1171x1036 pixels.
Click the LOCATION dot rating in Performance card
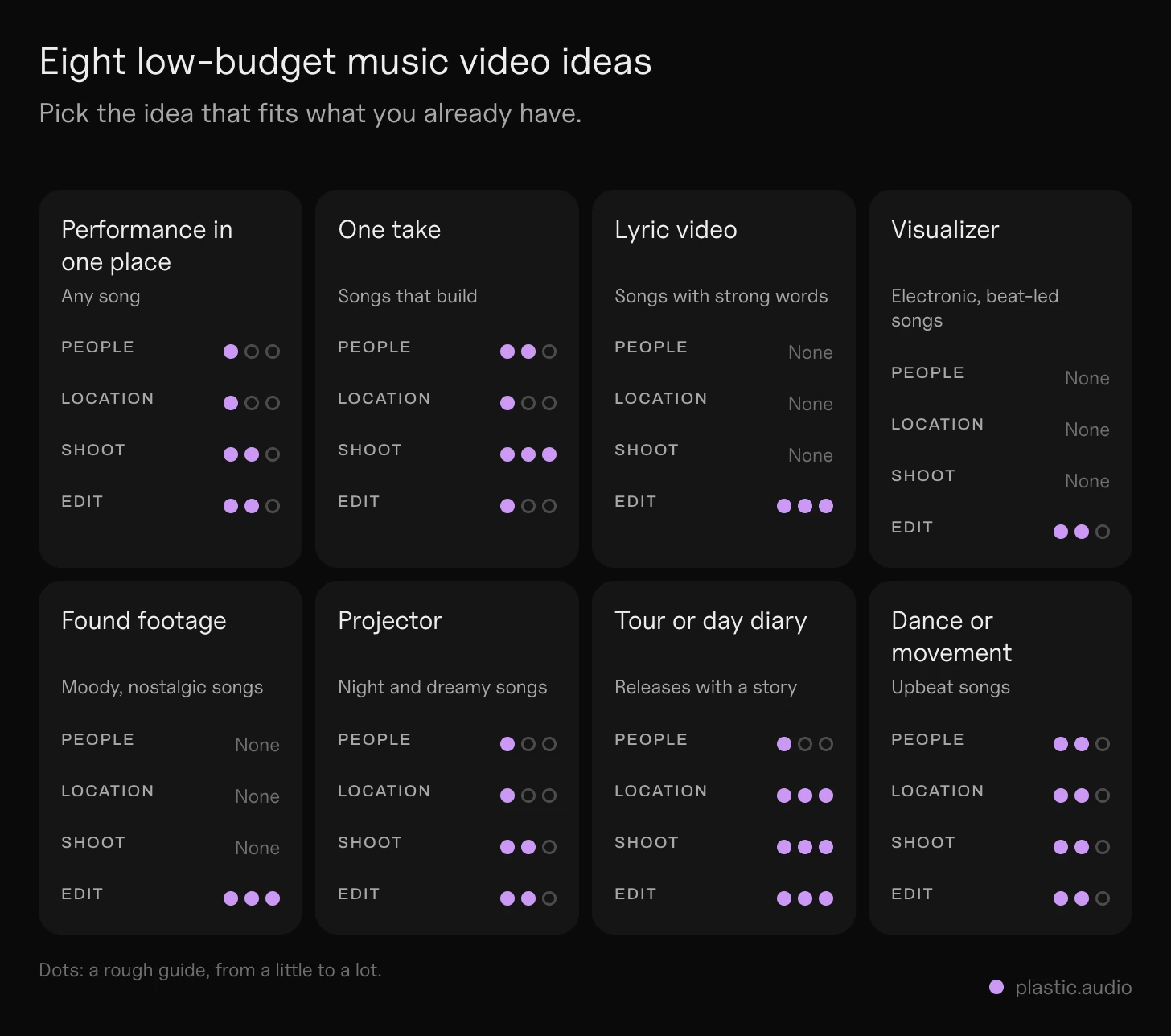252,403
